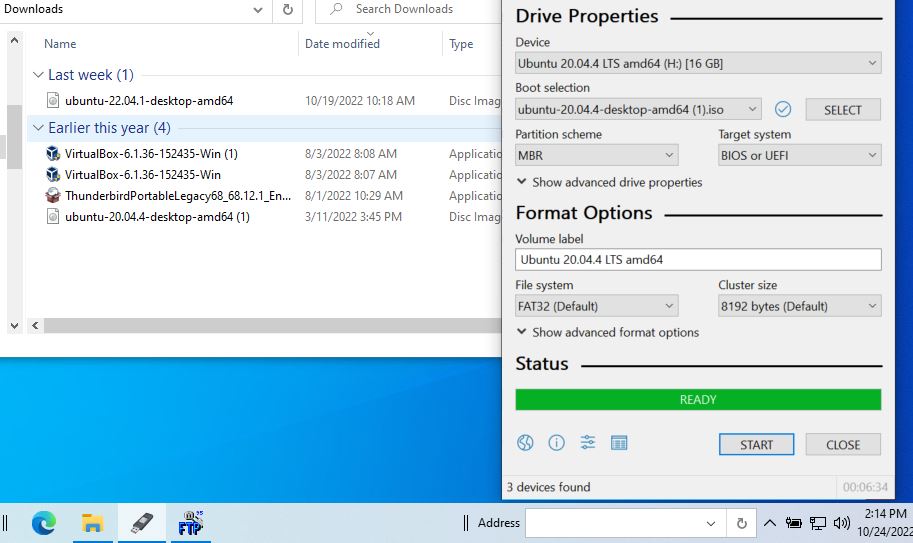Viewport: 913px width, 543px height.
Task: Click the Search Downloads field
Action: coord(408,9)
